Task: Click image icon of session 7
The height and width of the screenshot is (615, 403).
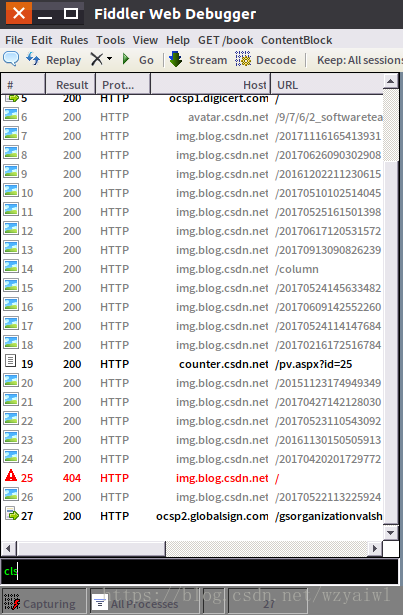Action: pyautogui.click(x=11, y=134)
